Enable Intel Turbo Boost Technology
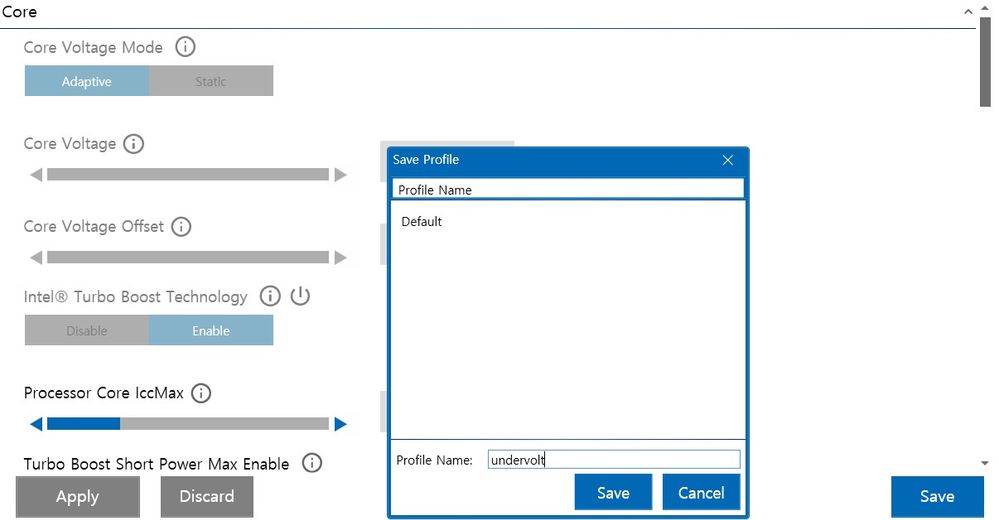Viewport: 999px width, 520px height. coord(211,330)
